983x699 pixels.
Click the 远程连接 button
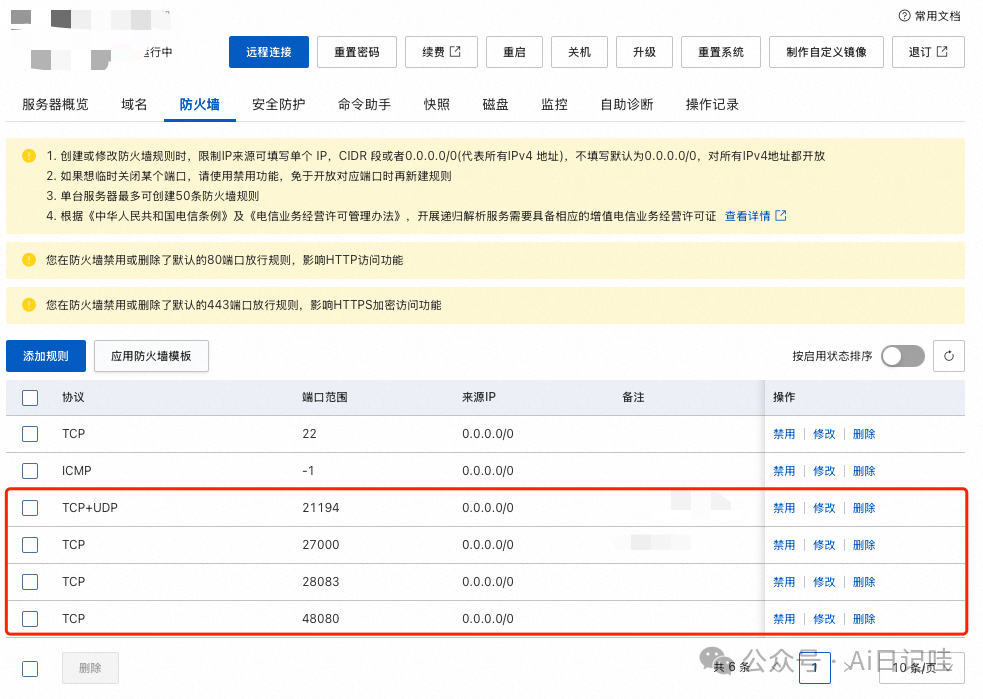pos(269,52)
